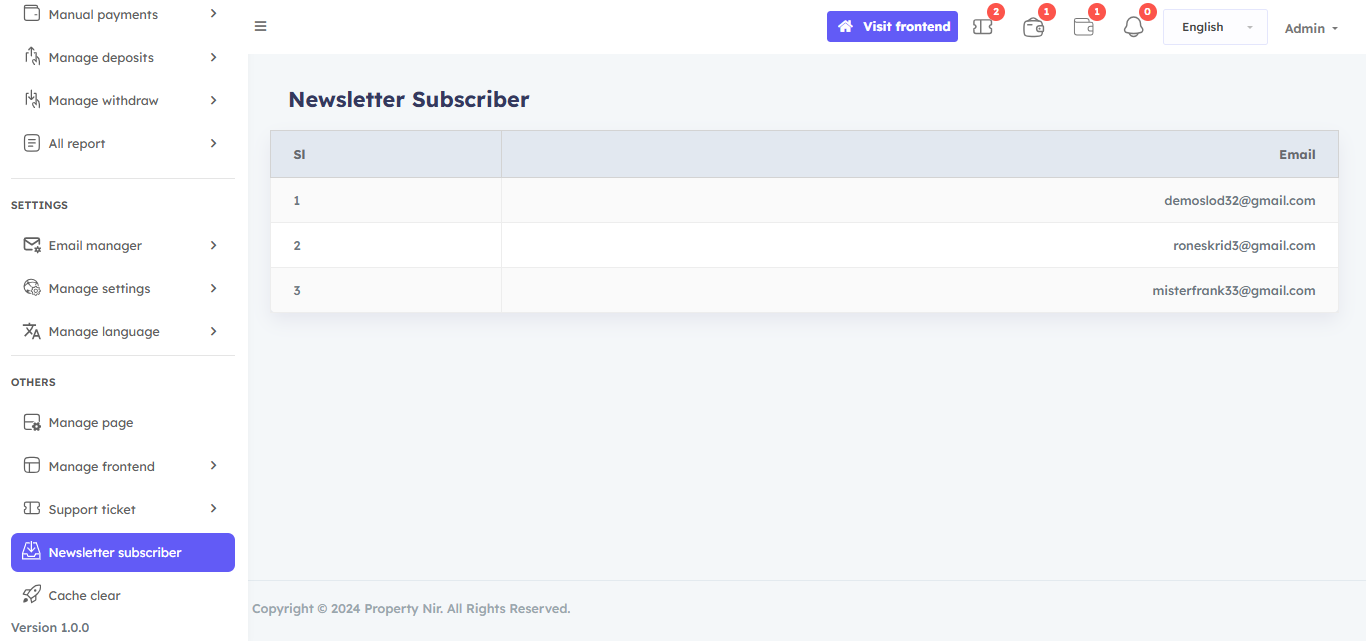This screenshot has height=641, width=1366.
Task: Click the Cache clear rocket icon
Action: 32,595
